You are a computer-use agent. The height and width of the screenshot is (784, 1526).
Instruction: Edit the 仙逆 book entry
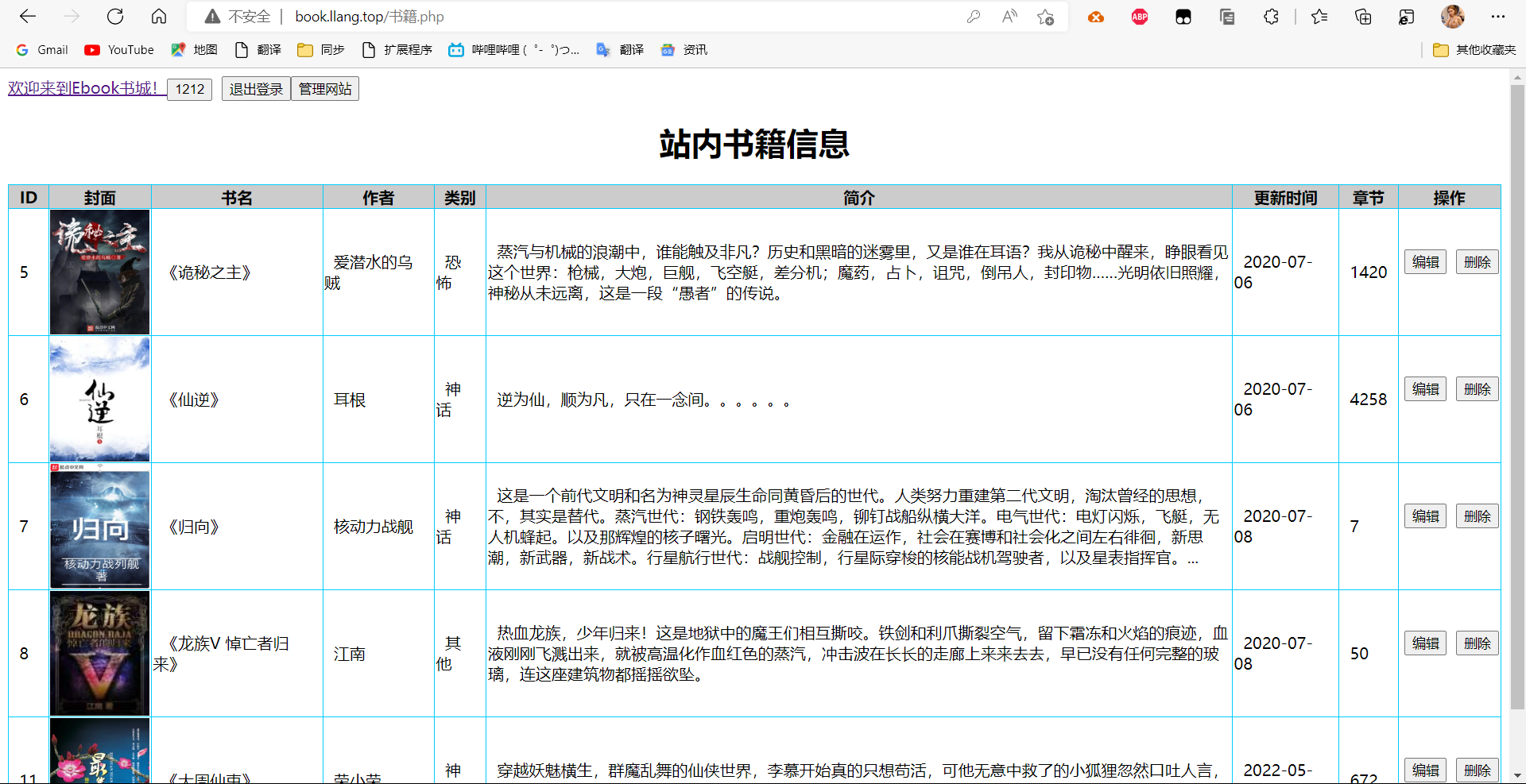pyautogui.click(x=1425, y=389)
